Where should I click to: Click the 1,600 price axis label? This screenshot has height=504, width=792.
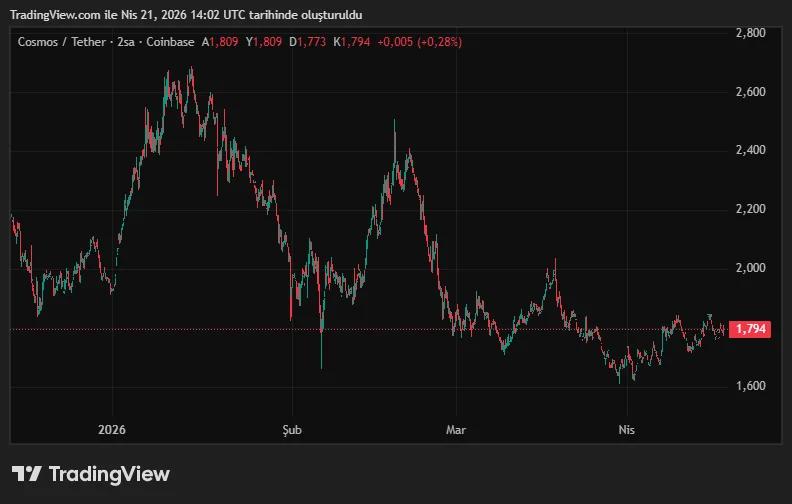tap(750, 386)
